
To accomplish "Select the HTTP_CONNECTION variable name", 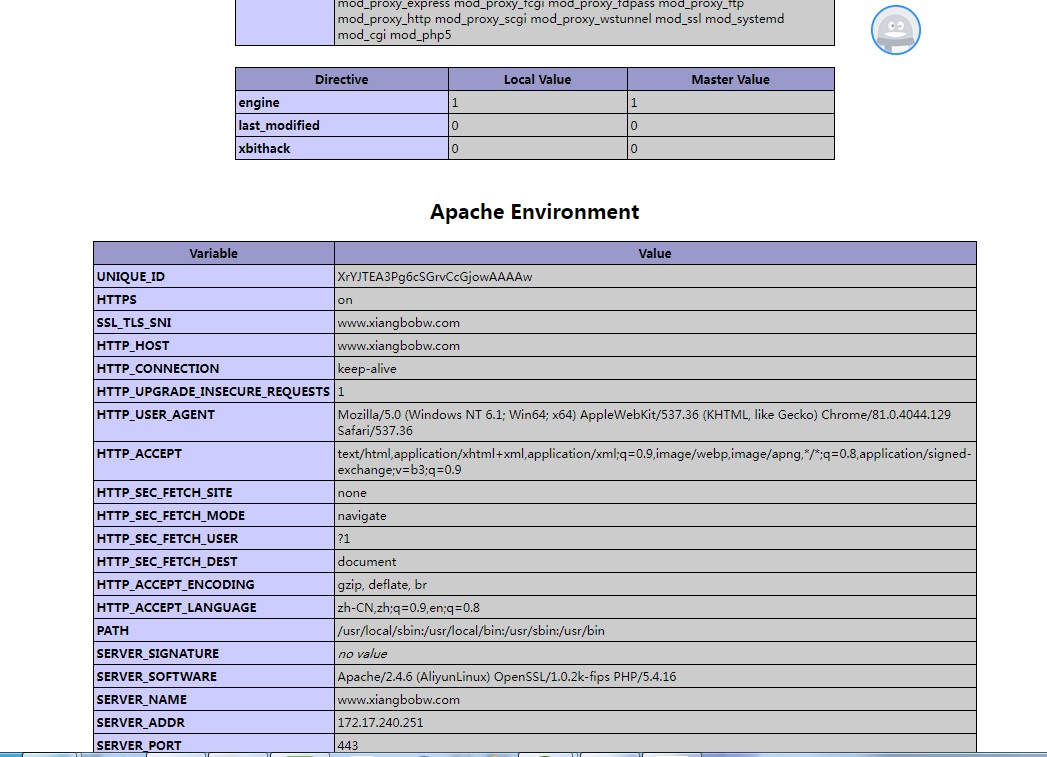I will point(158,368).
